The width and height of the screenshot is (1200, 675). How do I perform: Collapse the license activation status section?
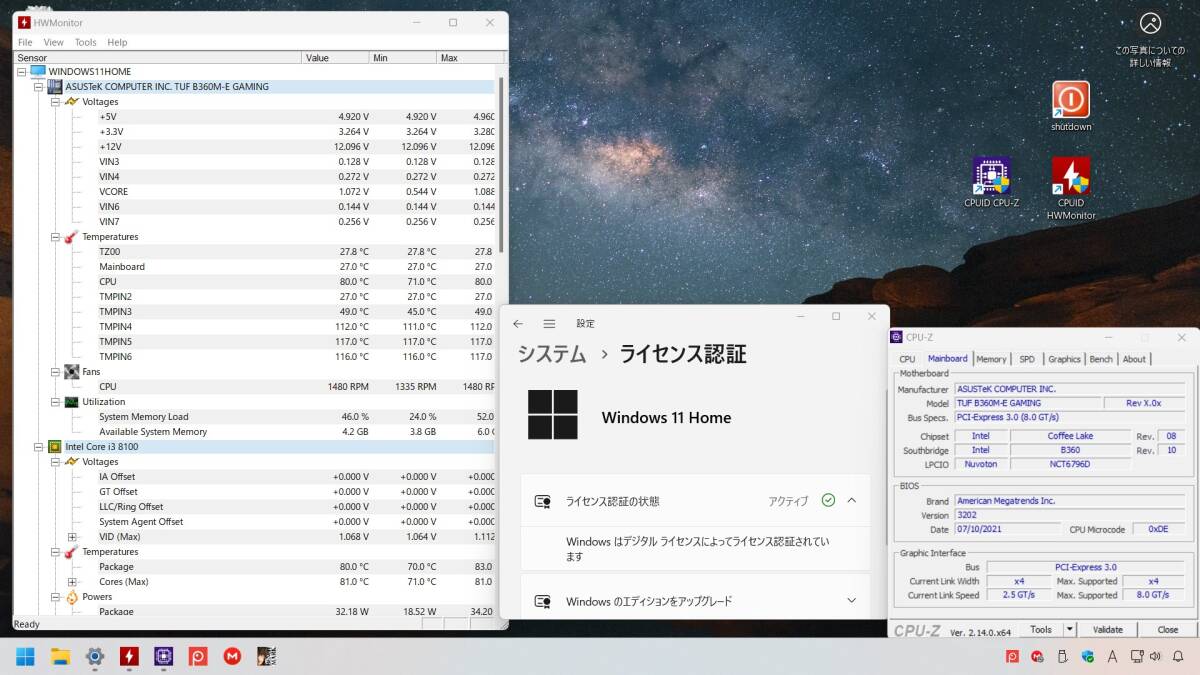click(x=852, y=501)
